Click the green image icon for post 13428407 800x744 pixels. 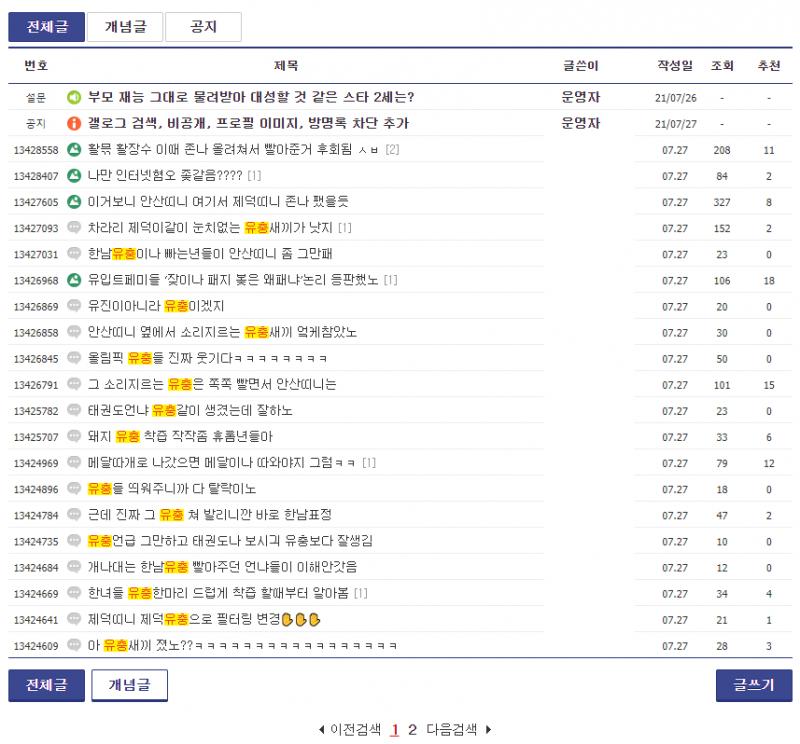point(74,176)
